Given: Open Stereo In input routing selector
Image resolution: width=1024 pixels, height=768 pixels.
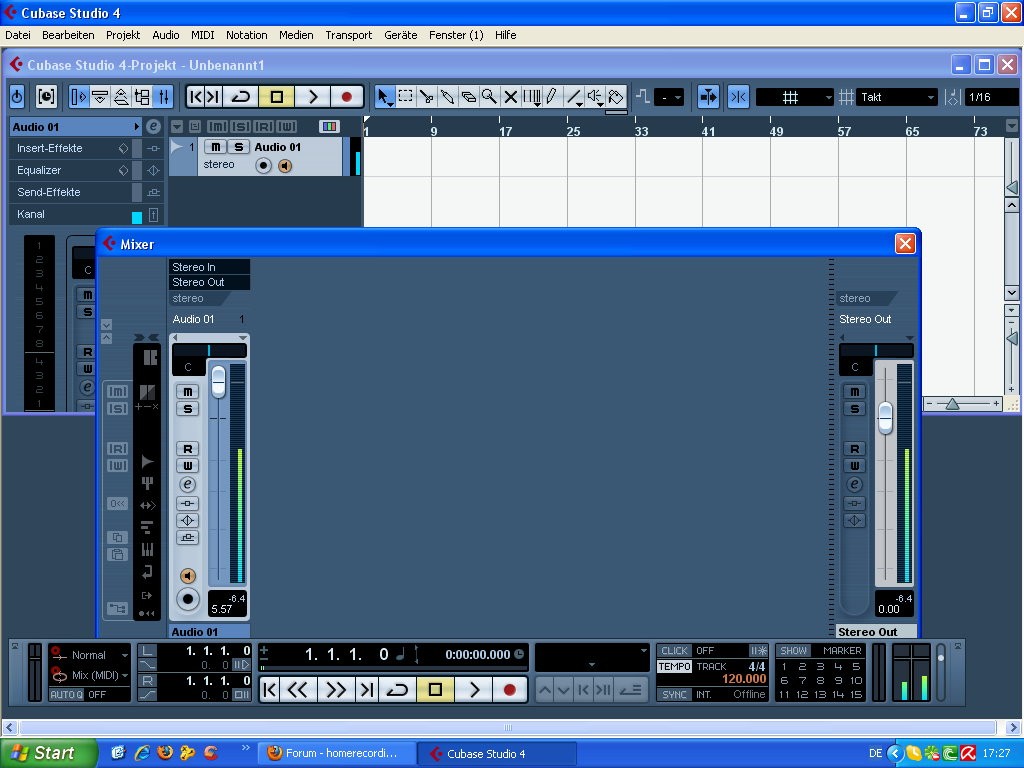Looking at the screenshot, I should [x=209, y=267].
